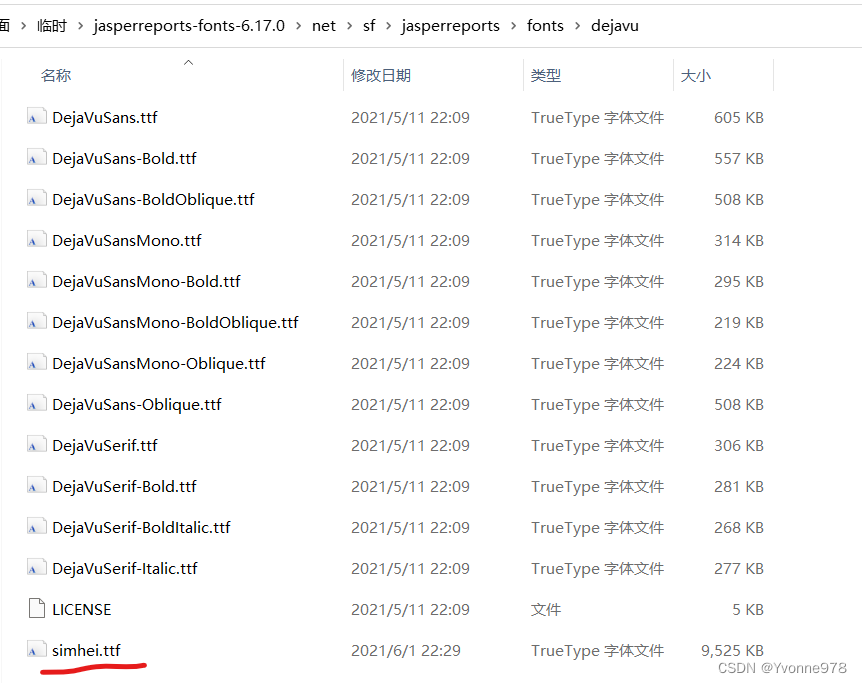Click the DejaVuSerif.ttf TrueType icon
Image resolution: width=862 pixels, height=683 pixels.
coord(36,445)
